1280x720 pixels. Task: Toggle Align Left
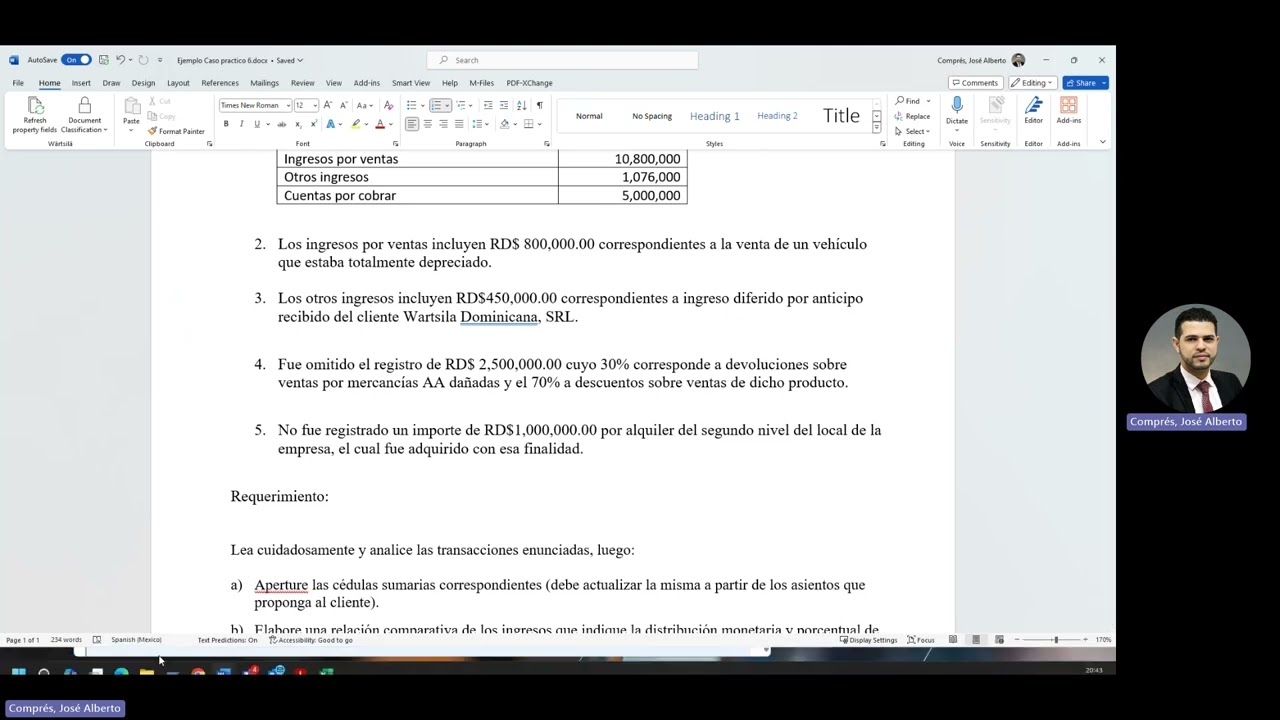pyautogui.click(x=412, y=124)
